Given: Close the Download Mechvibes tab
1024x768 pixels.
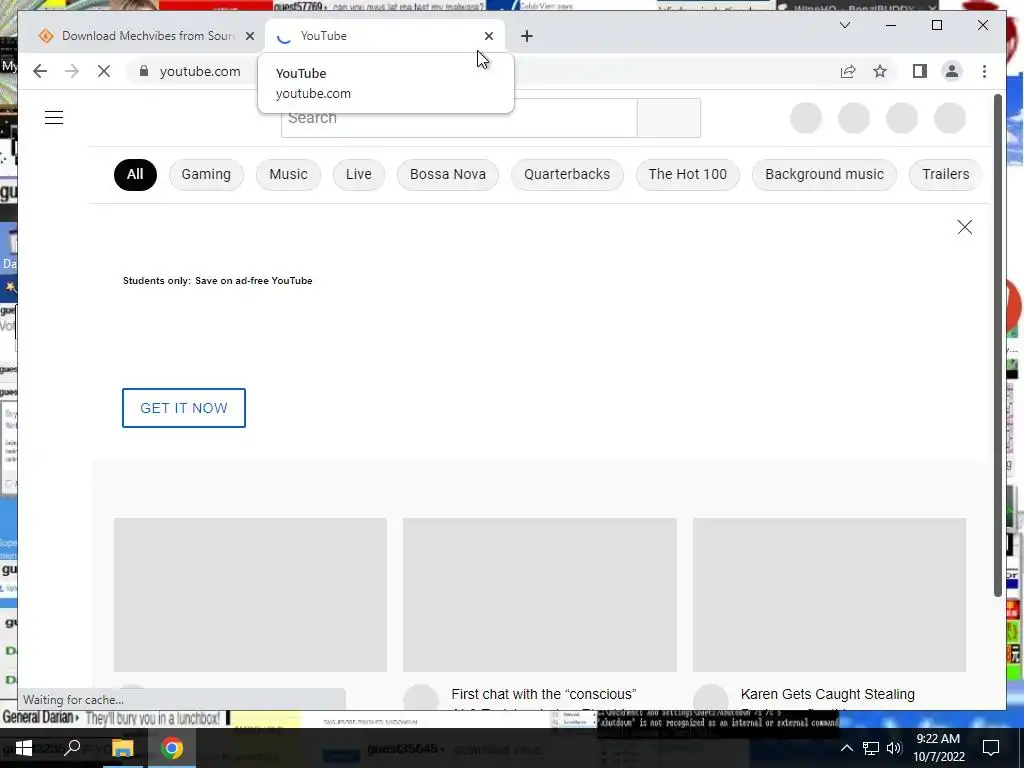Looking at the screenshot, I should click(x=249, y=36).
